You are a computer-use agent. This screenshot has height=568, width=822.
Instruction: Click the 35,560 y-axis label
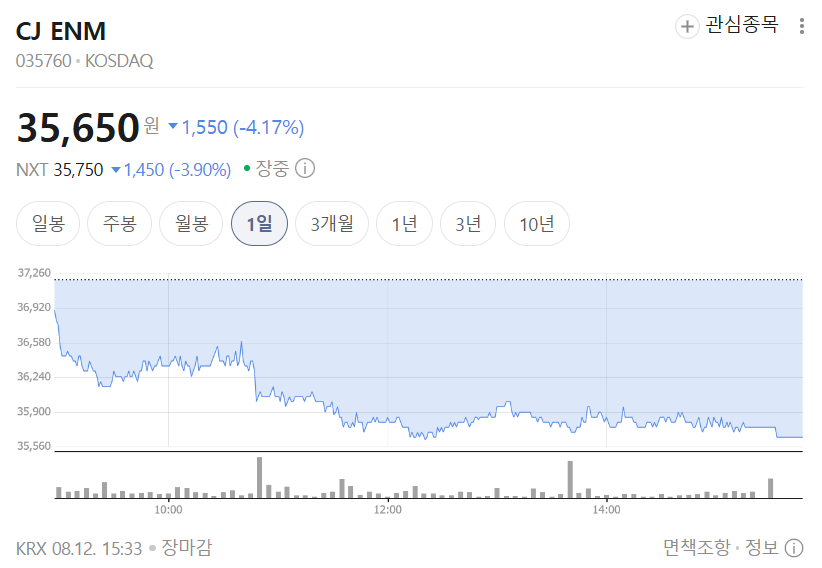click(x=34, y=446)
